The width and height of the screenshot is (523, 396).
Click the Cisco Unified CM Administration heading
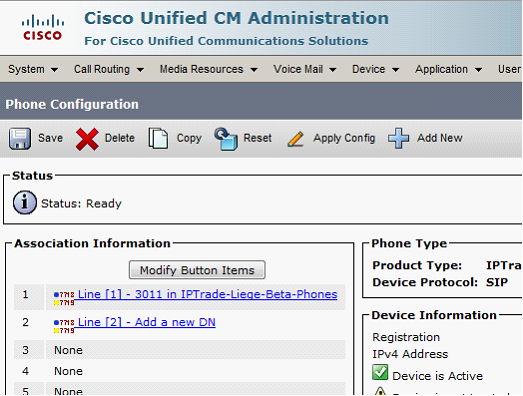tap(236, 18)
